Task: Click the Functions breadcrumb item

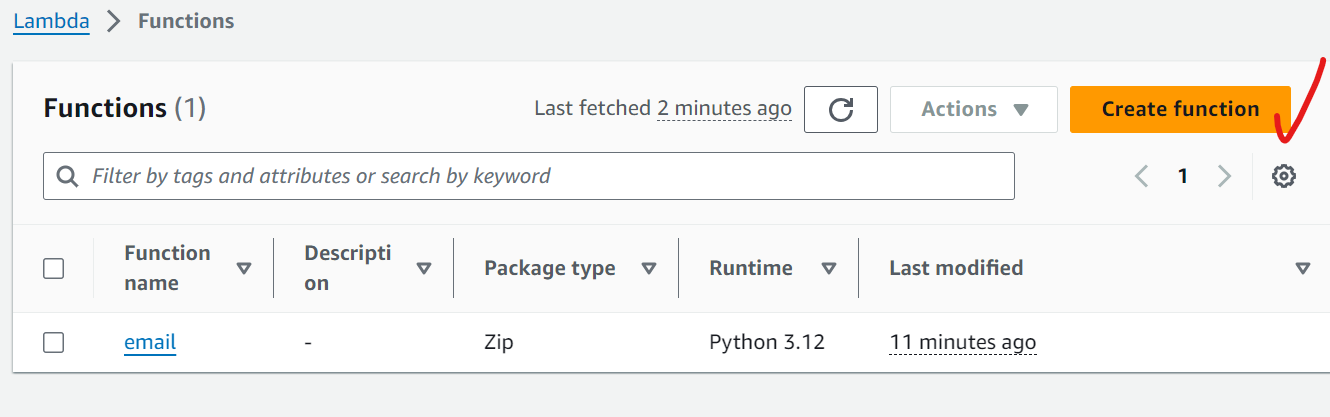Action: pyautogui.click(x=186, y=21)
